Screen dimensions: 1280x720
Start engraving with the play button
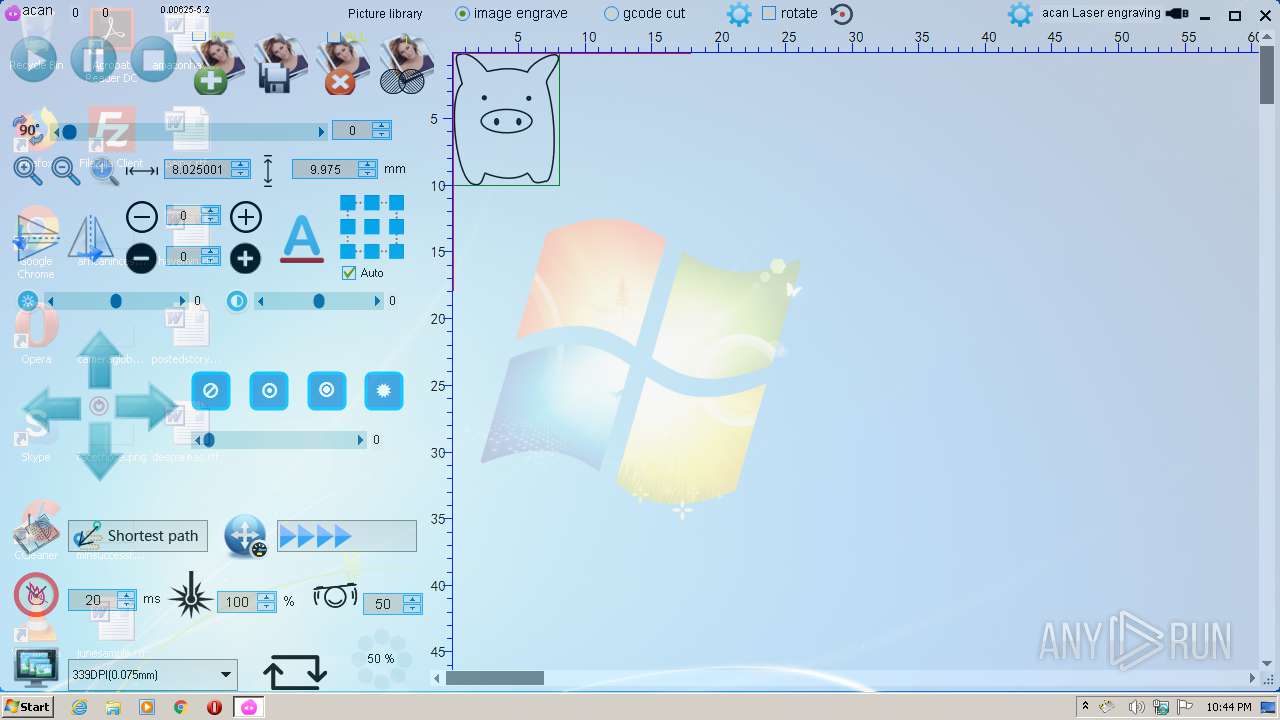(x=34, y=59)
